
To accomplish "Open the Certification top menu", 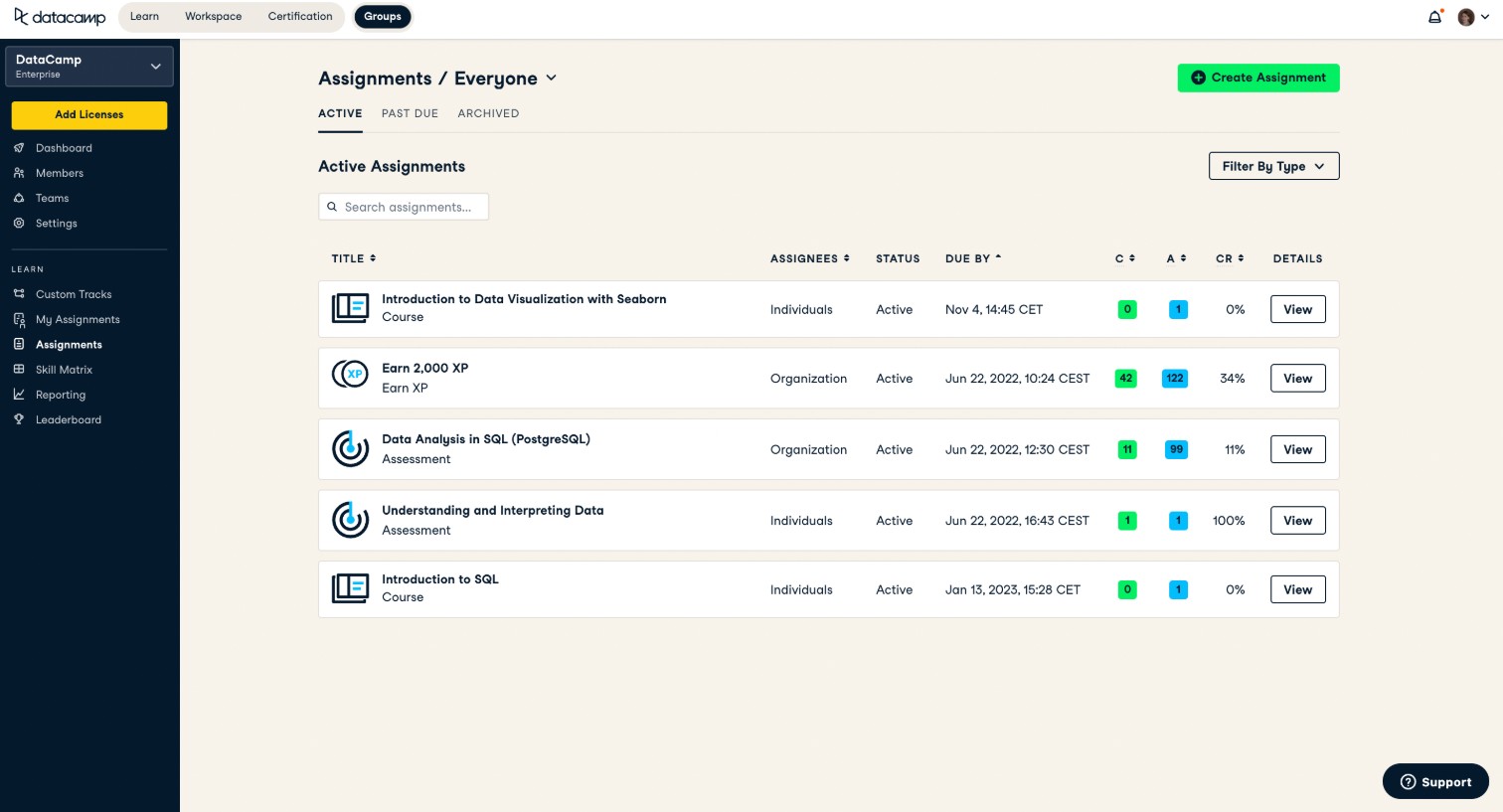I will (300, 16).
